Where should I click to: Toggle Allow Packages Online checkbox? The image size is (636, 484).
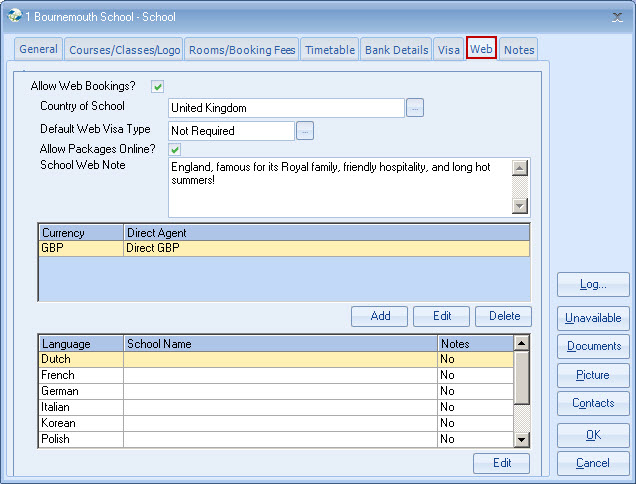pyautogui.click(x=174, y=150)
